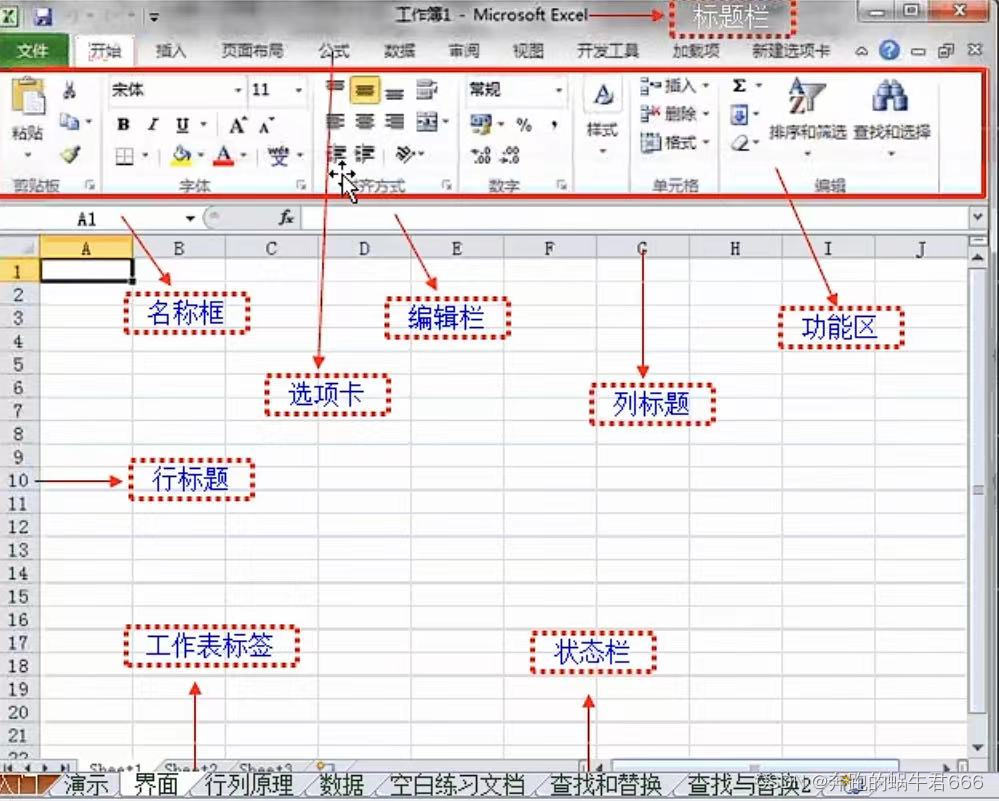This screenshot has height=801, width=999.
Task: Switch to the 数据 ribbon tab
Action: tap(399, 50)
